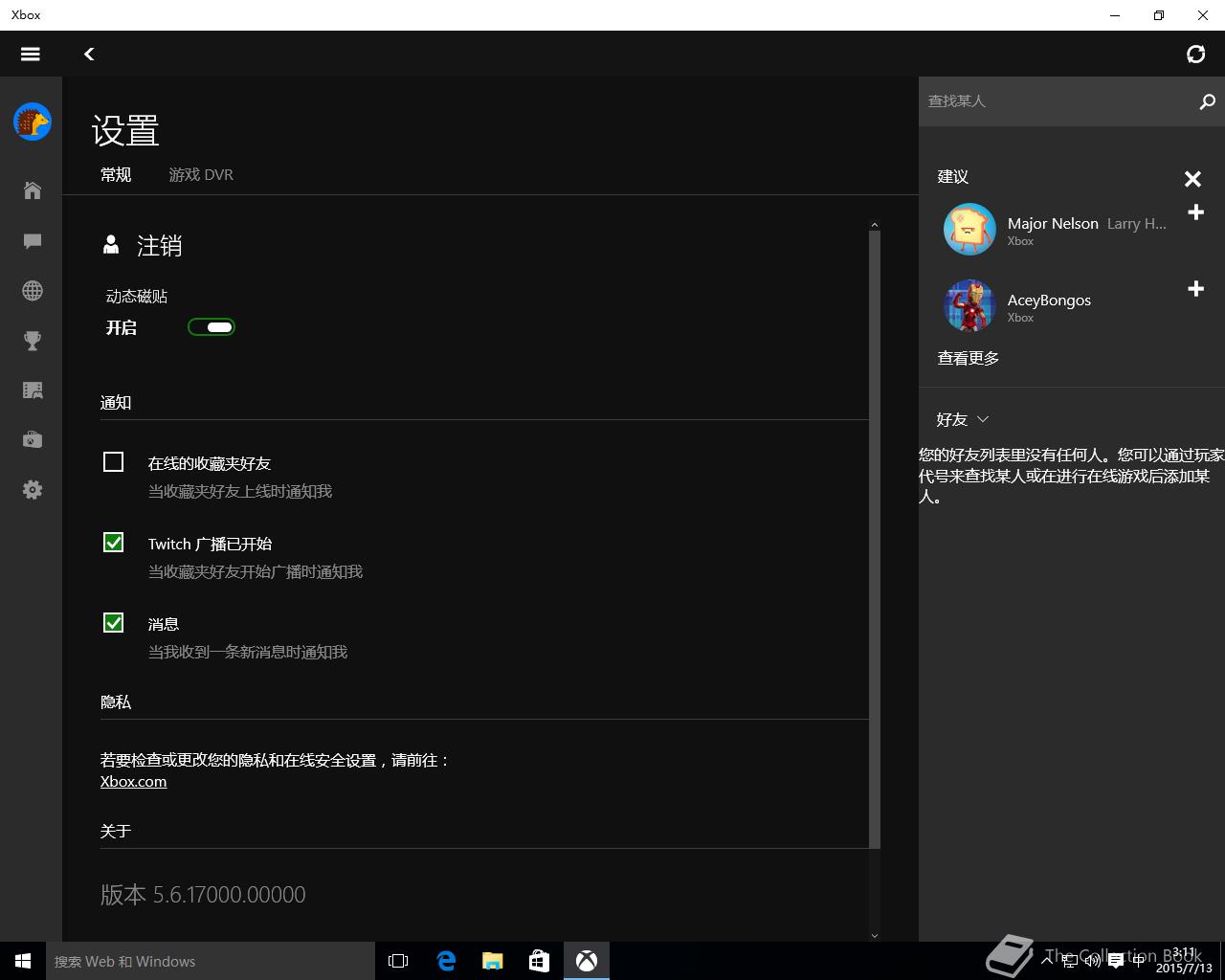Click the 建议 heading
Screen dimensions: 1225x980
click(953, 177)
